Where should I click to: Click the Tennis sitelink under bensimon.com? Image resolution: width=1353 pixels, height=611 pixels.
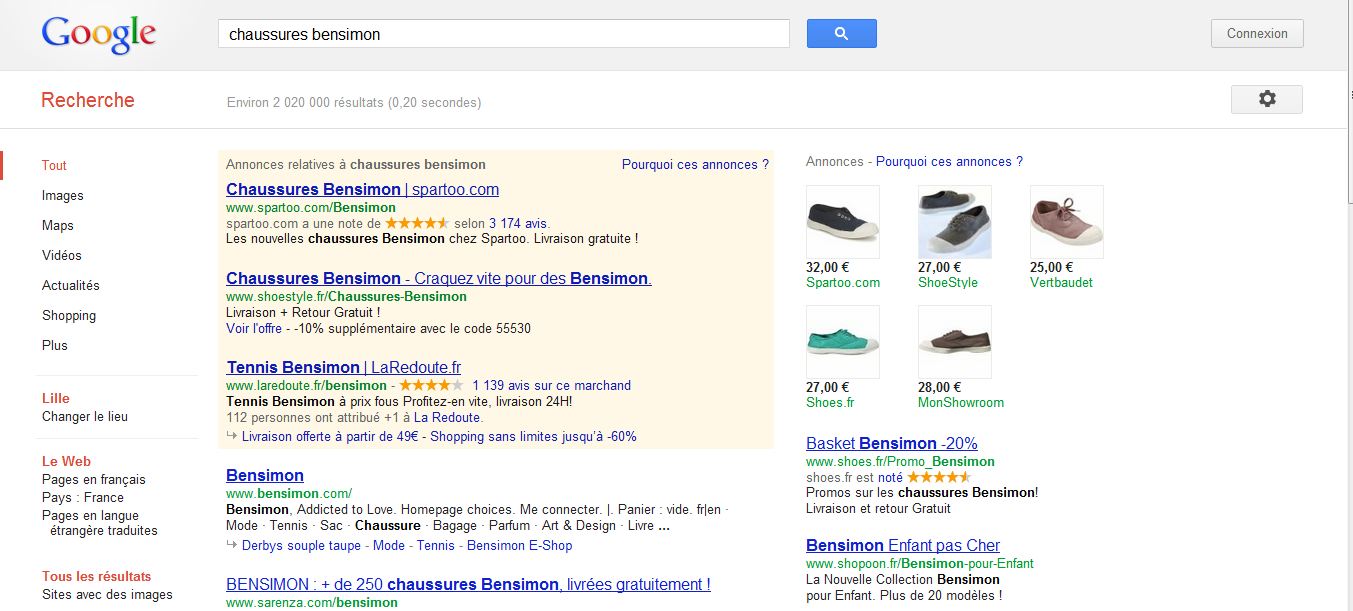point(436,546)
